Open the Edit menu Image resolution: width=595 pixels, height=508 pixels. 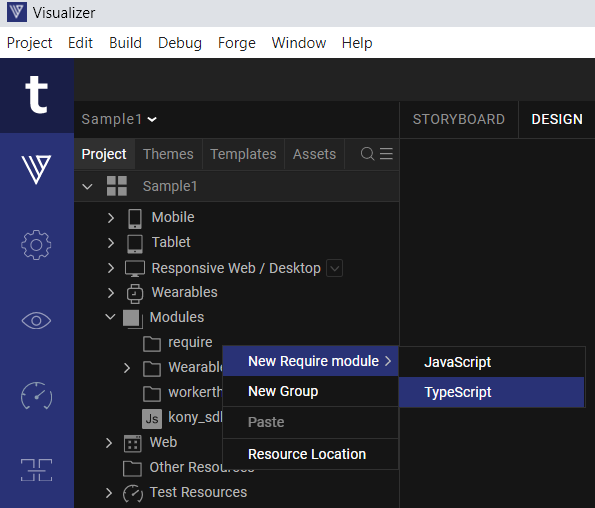tap(80, 42)
